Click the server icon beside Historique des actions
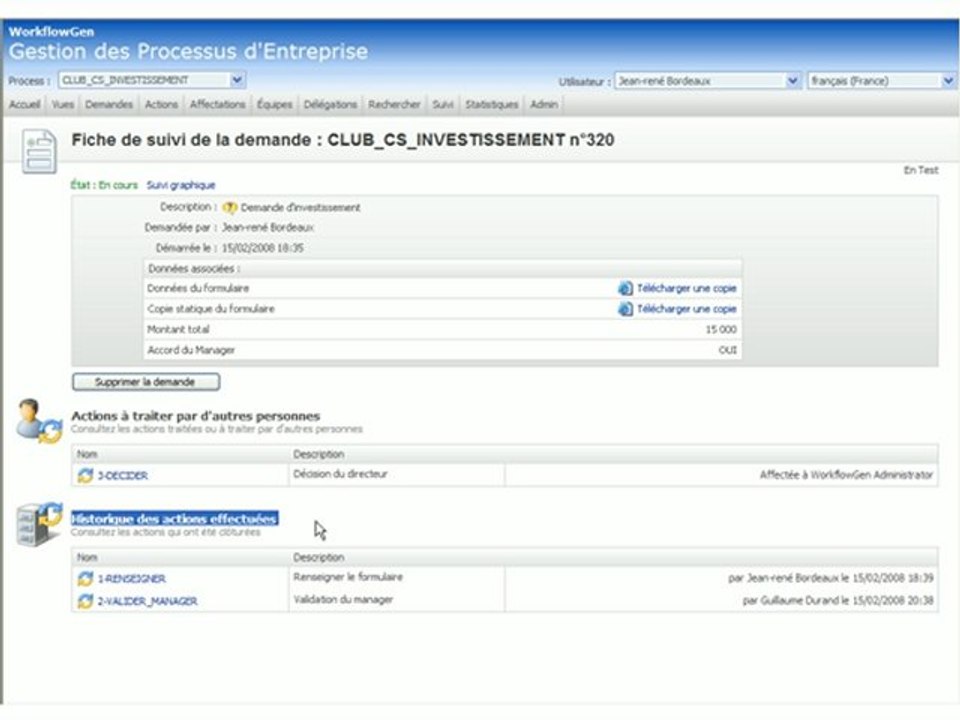 click(x=39, y=525)
